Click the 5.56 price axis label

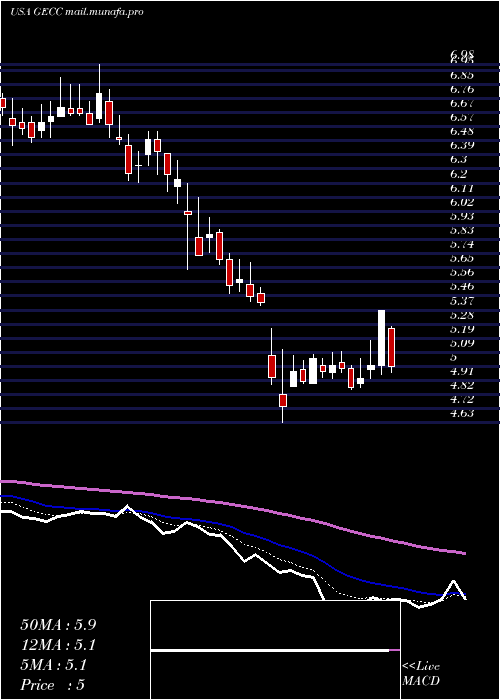(x=462, y=272)
